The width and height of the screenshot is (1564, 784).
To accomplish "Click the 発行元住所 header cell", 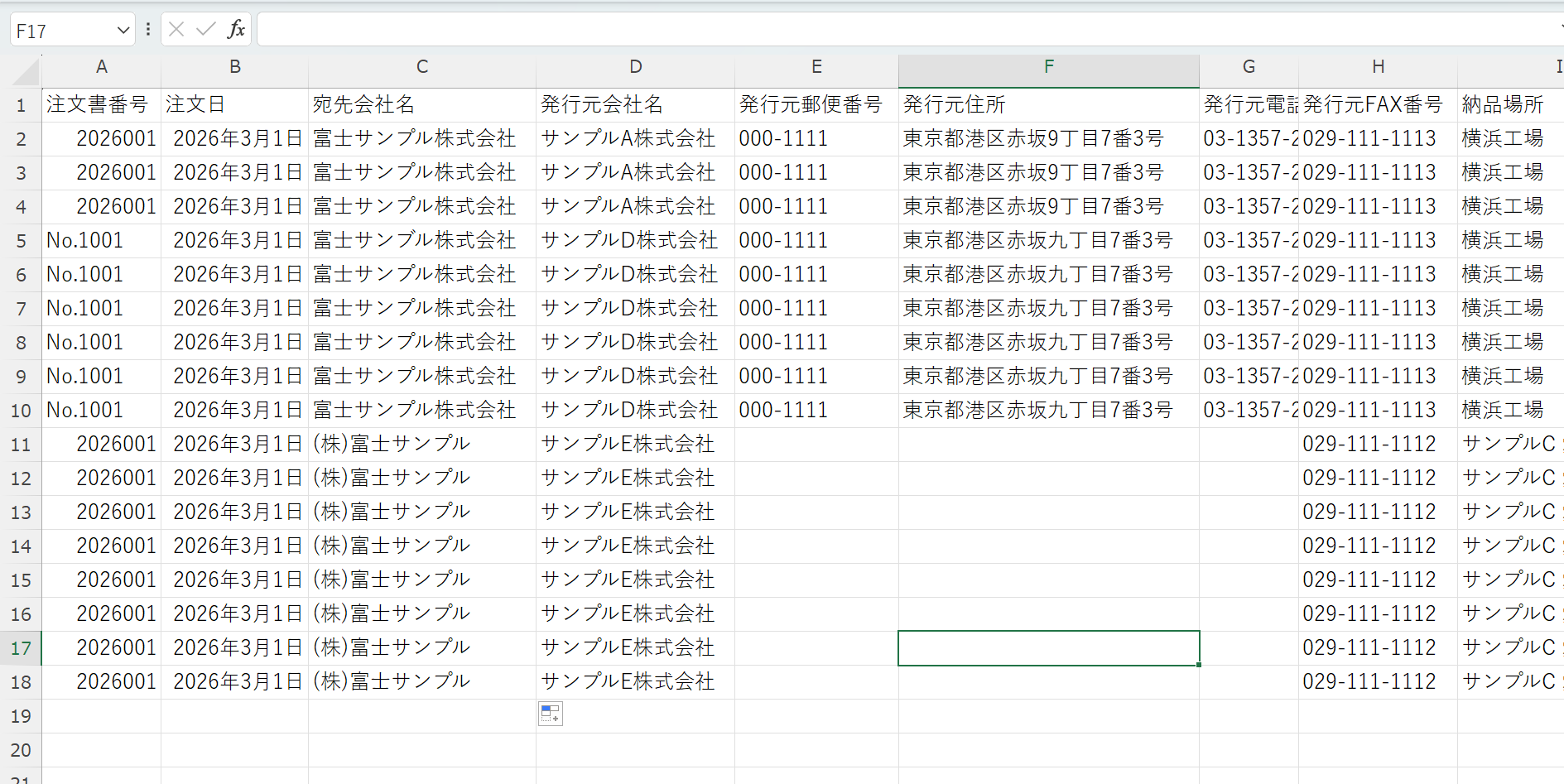I will click(x=1049, y=105).
